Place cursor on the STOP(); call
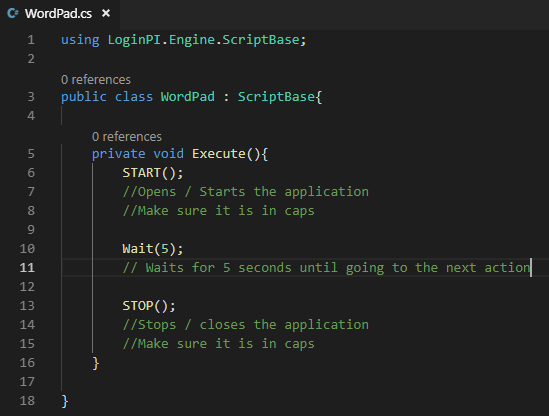The width and height of the screenshot is (549, 416). [x=149, y=306]
